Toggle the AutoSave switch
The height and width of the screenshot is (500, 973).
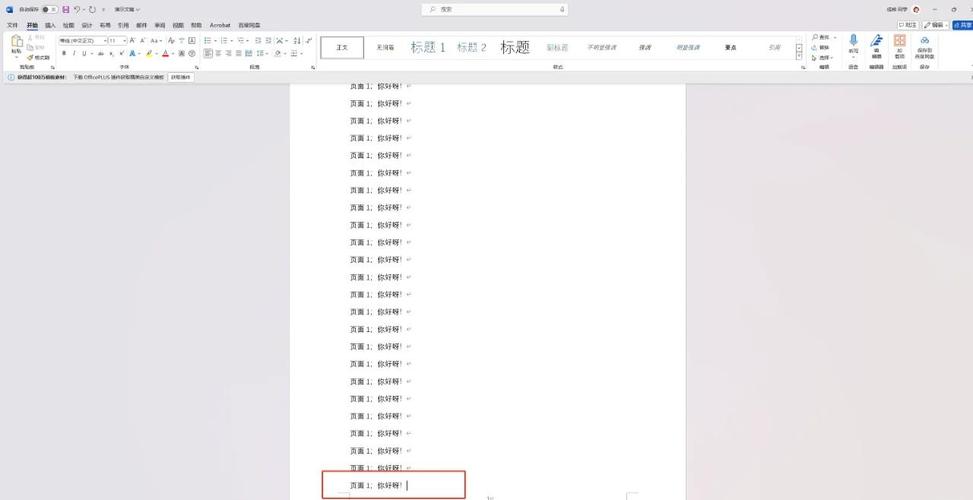point(50,9)
